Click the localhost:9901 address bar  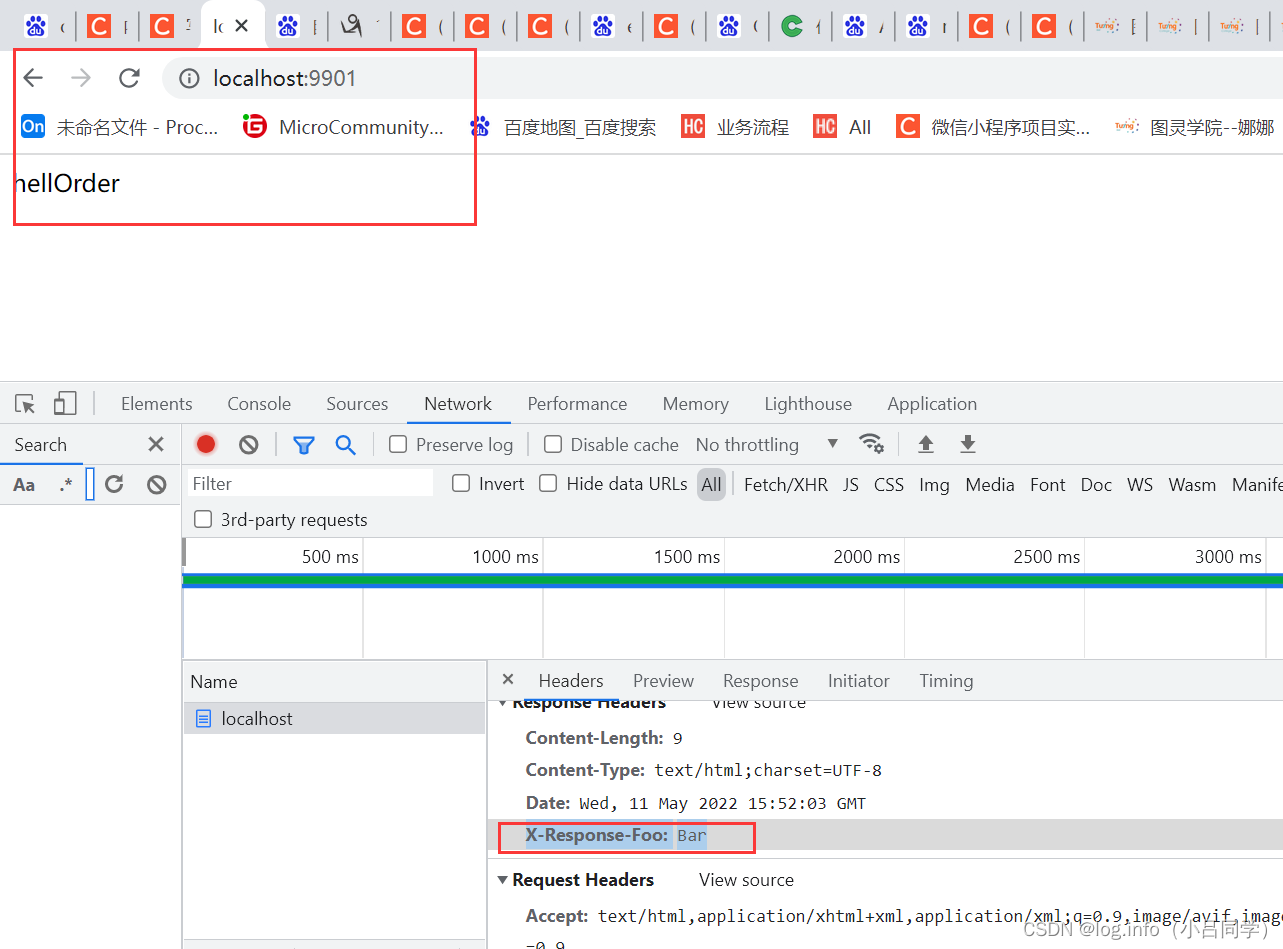click(x=722, y=78)
